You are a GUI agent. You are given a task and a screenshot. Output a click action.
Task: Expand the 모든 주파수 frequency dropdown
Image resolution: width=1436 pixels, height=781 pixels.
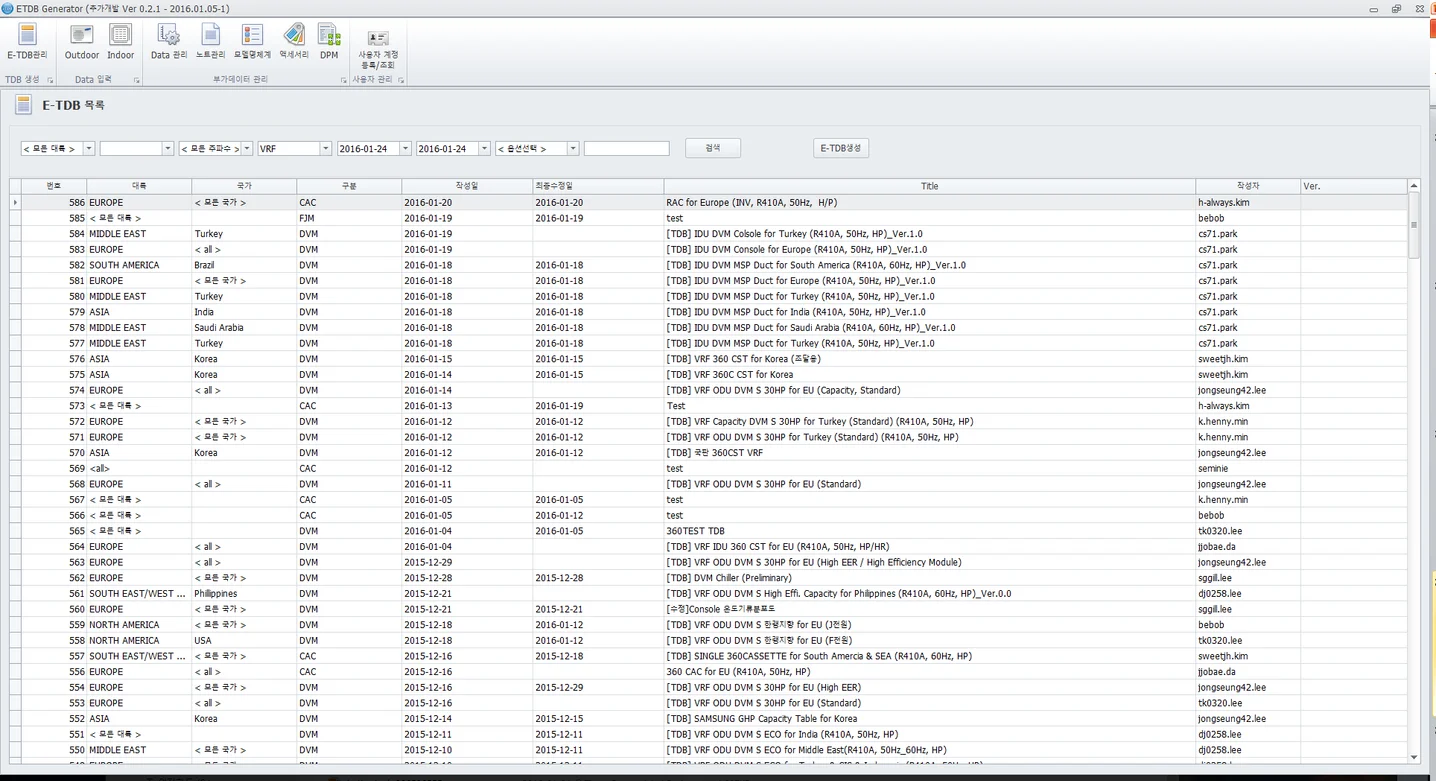click(x=246, y=148)
